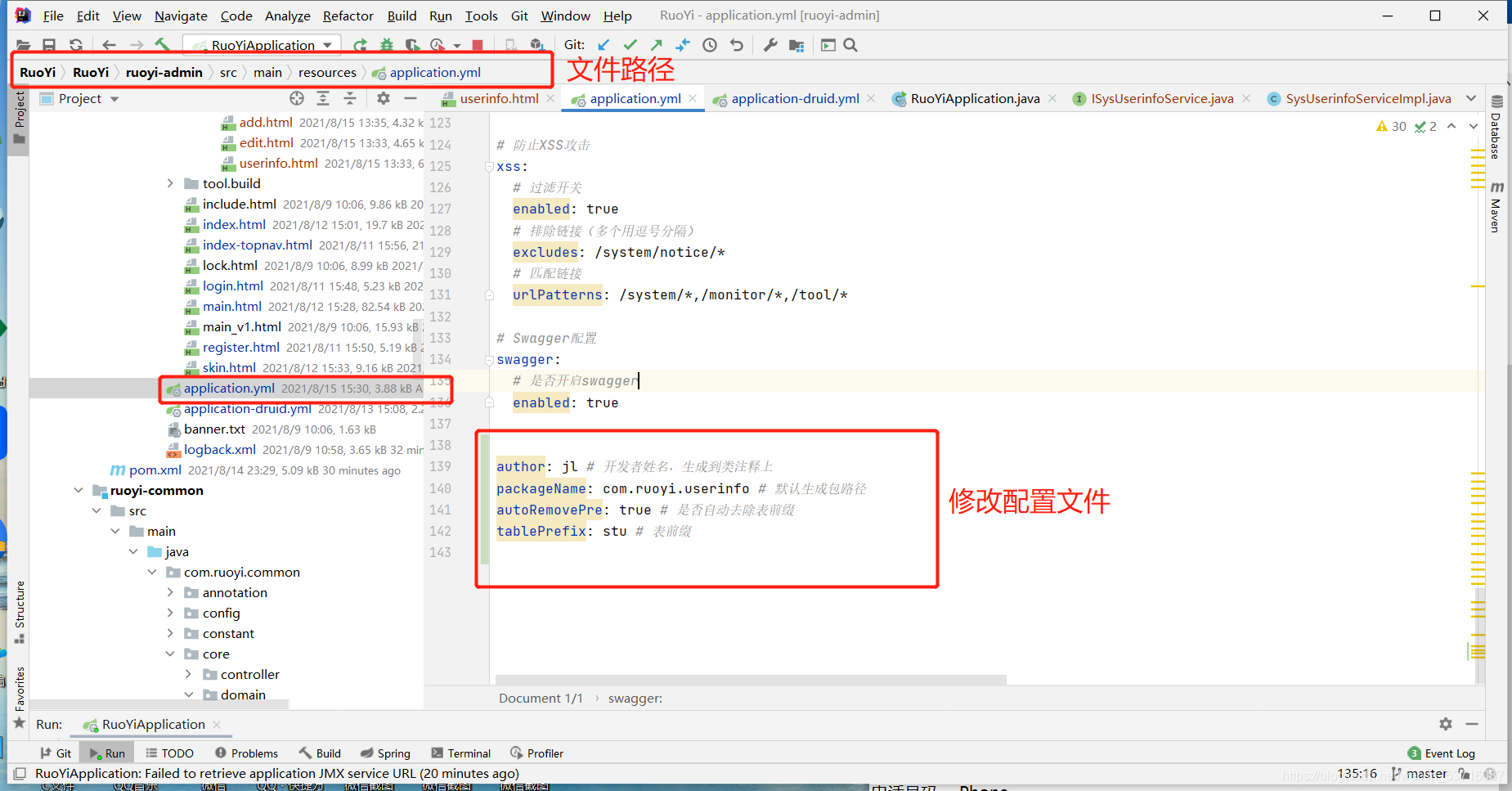Click the master Git branch widget
Image resolution: width=1512 pixels, height=791 pixels.
coord(1419,773)
